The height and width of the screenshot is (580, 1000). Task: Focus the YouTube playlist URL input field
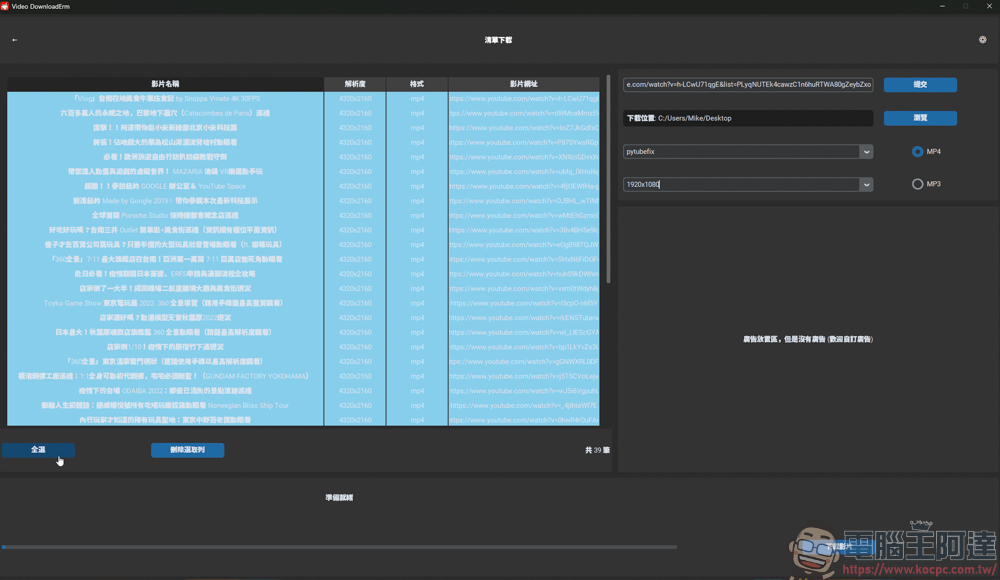point(747,84)
